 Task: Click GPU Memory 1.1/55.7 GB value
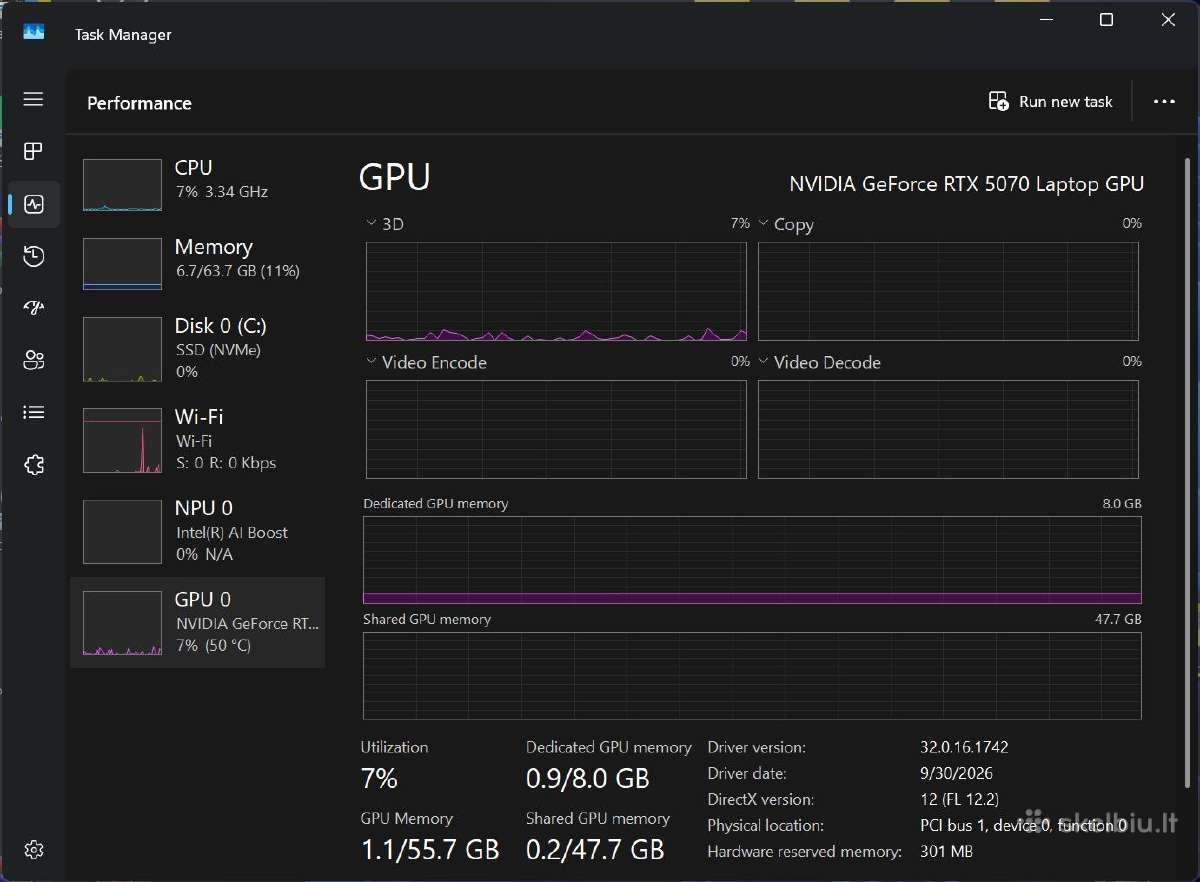pyautogui.click(x=430, y=850)
